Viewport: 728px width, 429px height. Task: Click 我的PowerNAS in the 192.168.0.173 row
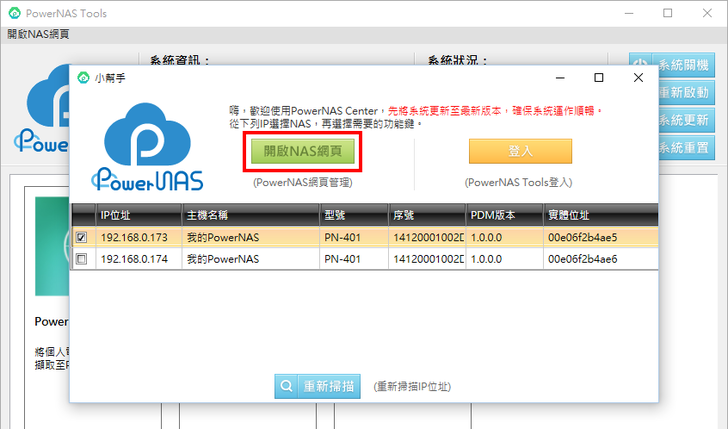click(223, 237)
